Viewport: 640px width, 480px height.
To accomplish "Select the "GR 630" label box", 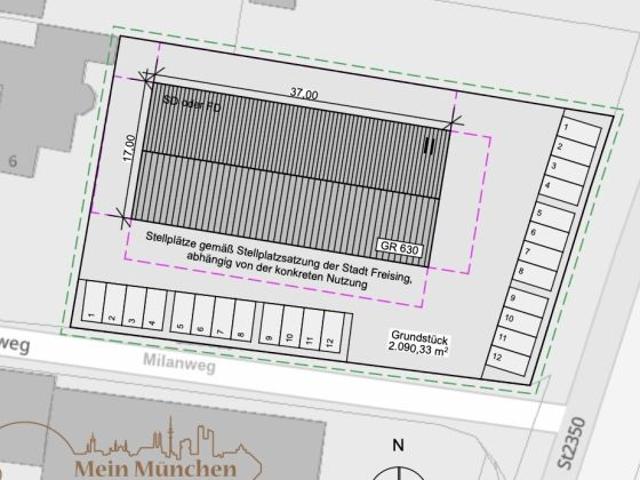I will pos(400,247).
